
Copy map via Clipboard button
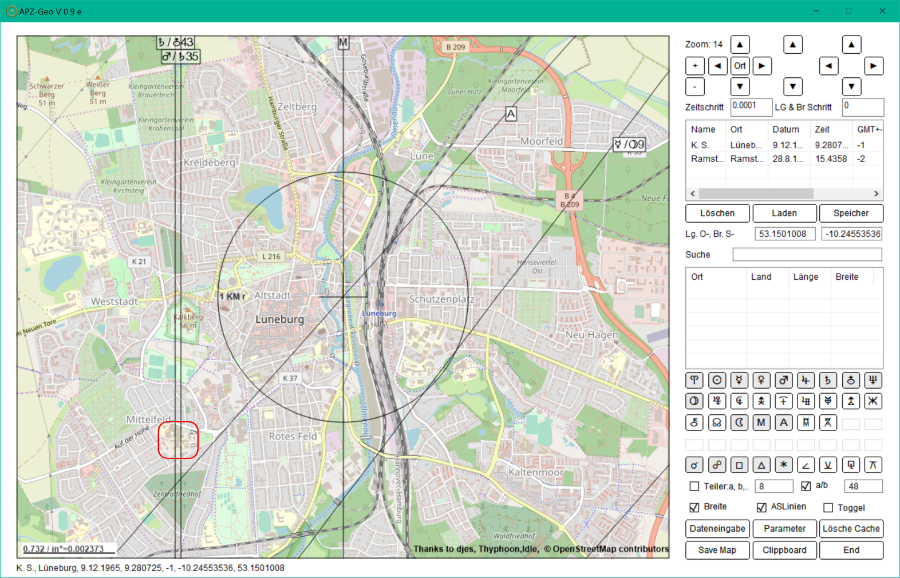click(x=784, y=550)
